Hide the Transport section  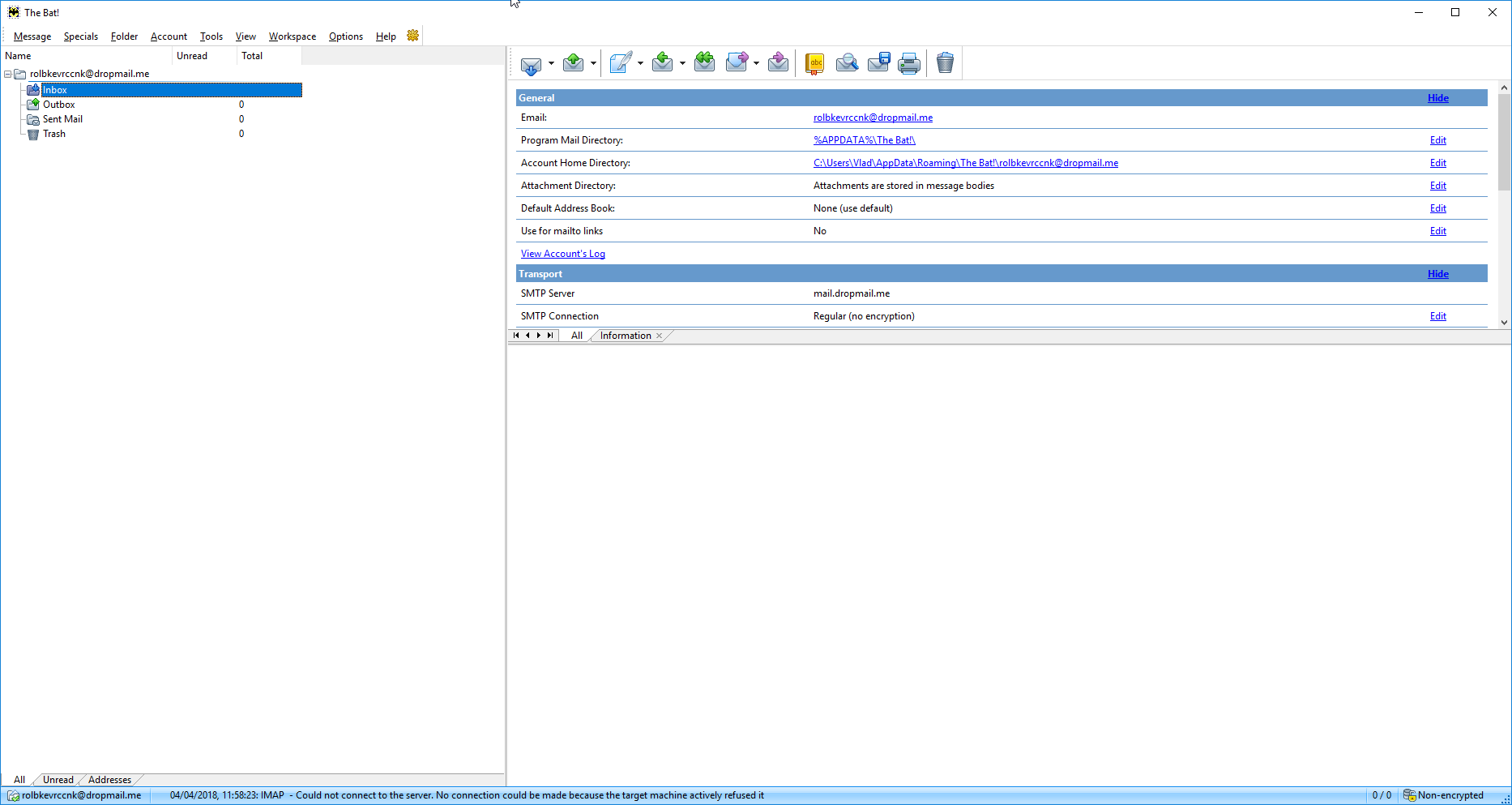[1438, 274]
